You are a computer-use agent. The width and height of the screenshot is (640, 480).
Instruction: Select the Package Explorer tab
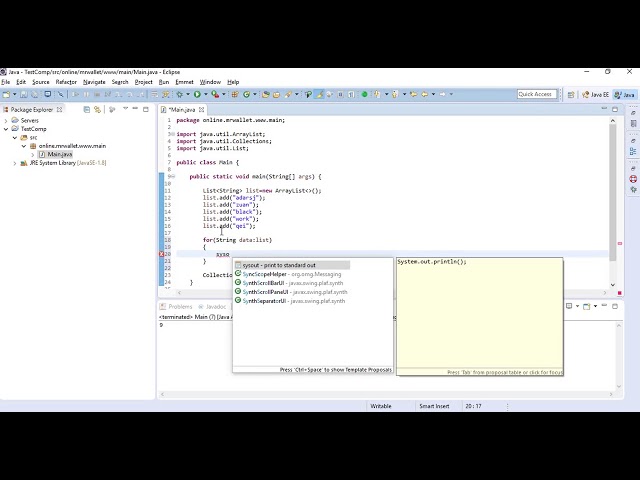coord(31,110)
